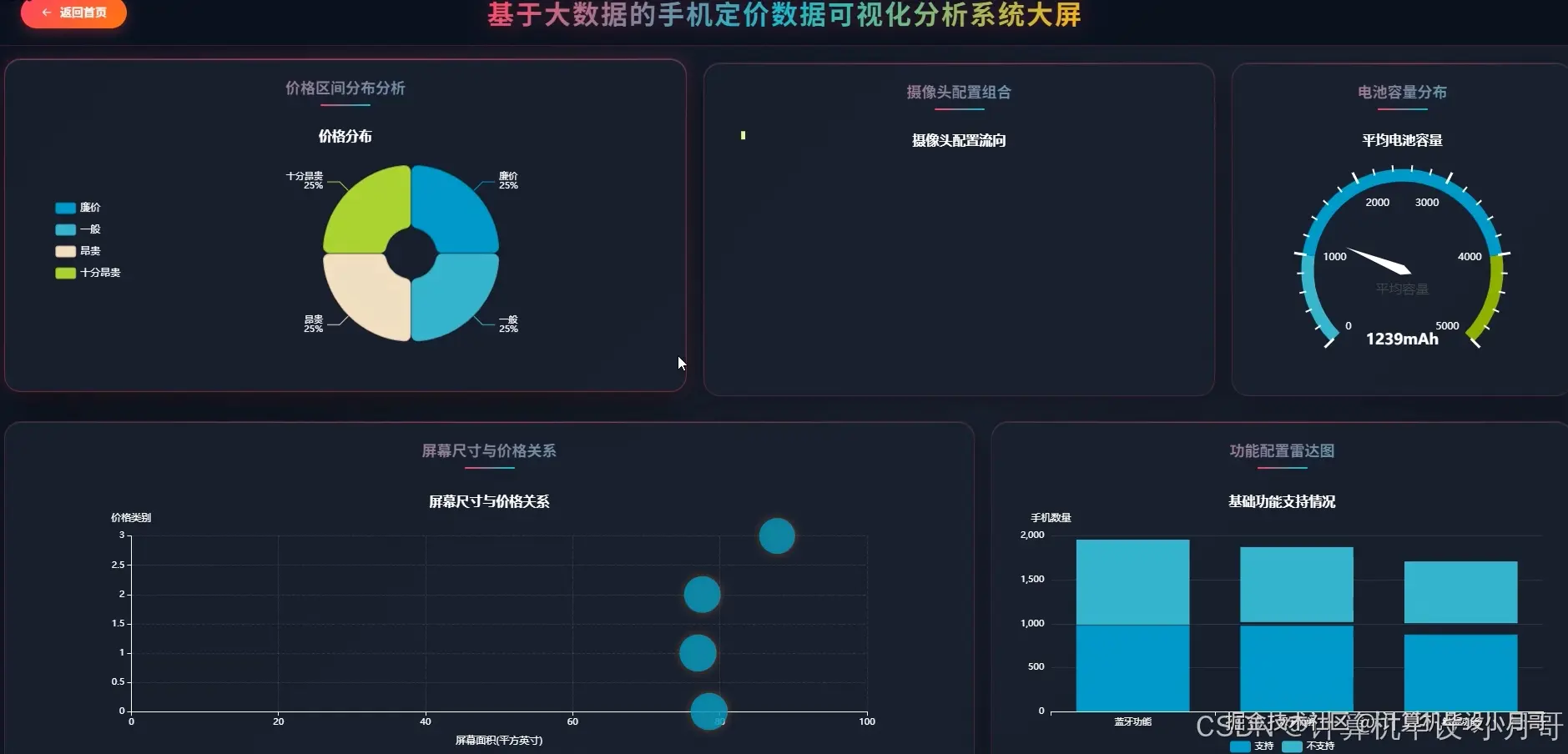The width and height of the screenshot is (1568, 754).
Task: Click the 返回首页 button
Action: (73, 13)
